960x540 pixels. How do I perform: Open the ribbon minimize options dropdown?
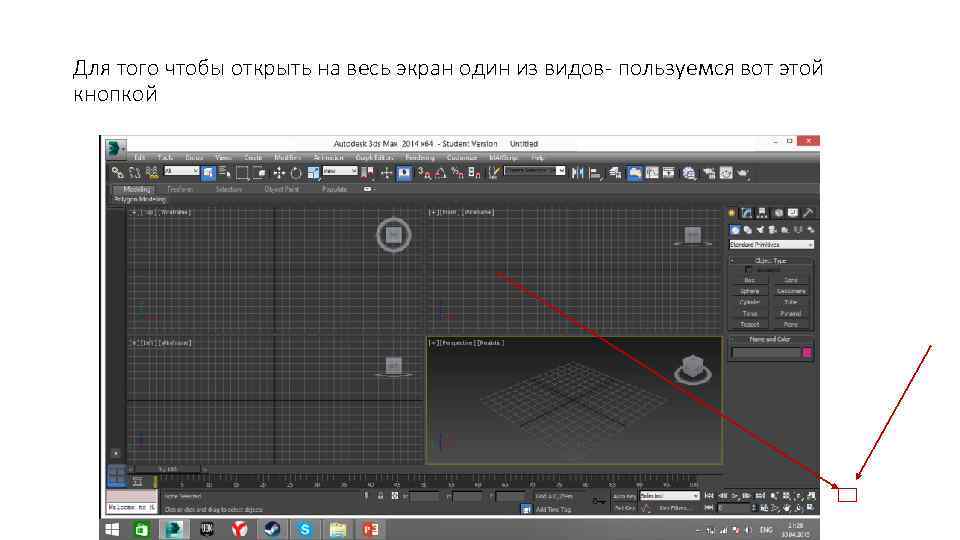click(x=367, y=189)
